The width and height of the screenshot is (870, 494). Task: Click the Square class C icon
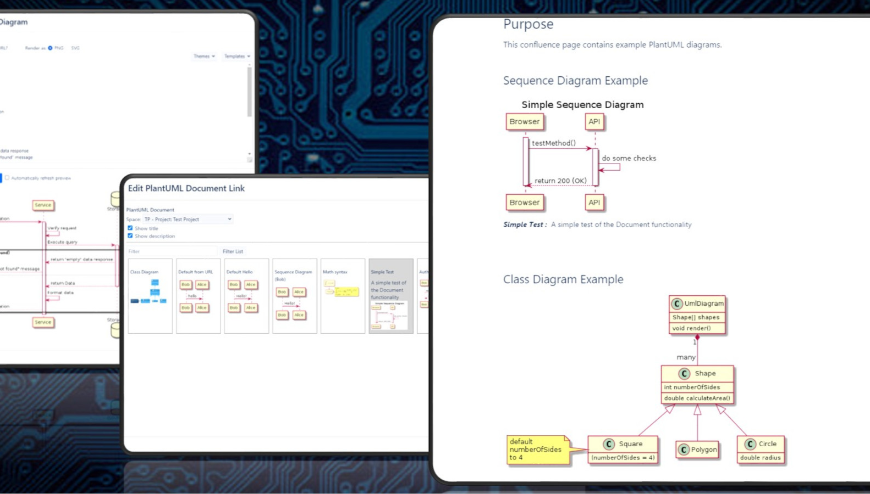(608, 444)
